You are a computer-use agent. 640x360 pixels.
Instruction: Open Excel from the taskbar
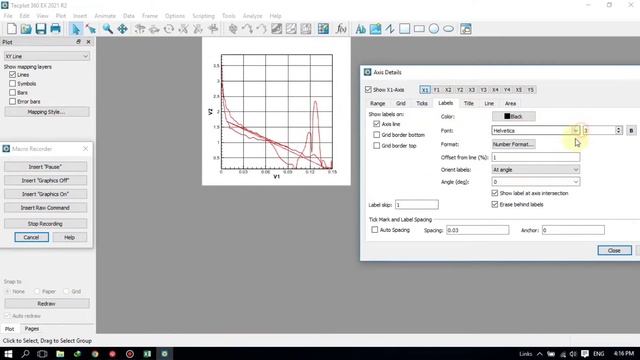coord(147,354)
